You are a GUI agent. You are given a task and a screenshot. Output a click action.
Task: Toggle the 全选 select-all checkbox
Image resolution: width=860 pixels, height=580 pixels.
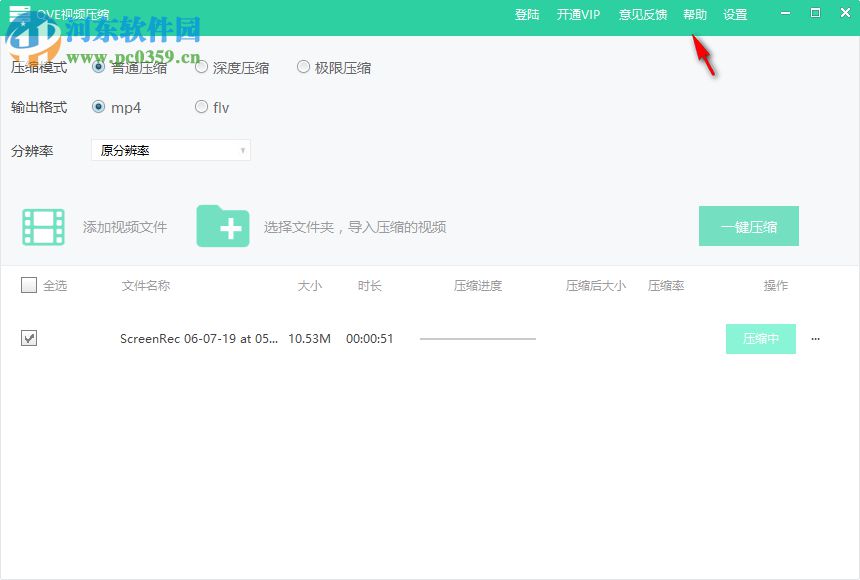click(x=29, y=285)
